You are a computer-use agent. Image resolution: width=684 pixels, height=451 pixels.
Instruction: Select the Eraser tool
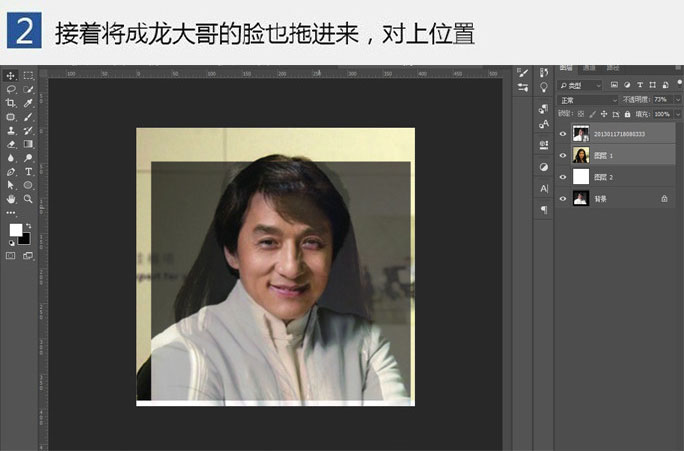[11, 144]
